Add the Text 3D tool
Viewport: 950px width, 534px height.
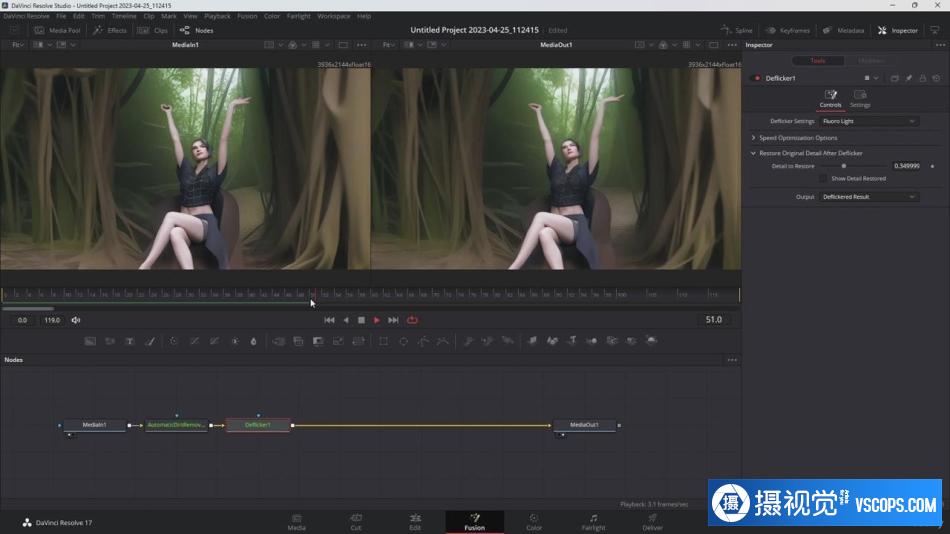[x=572, y=341]
